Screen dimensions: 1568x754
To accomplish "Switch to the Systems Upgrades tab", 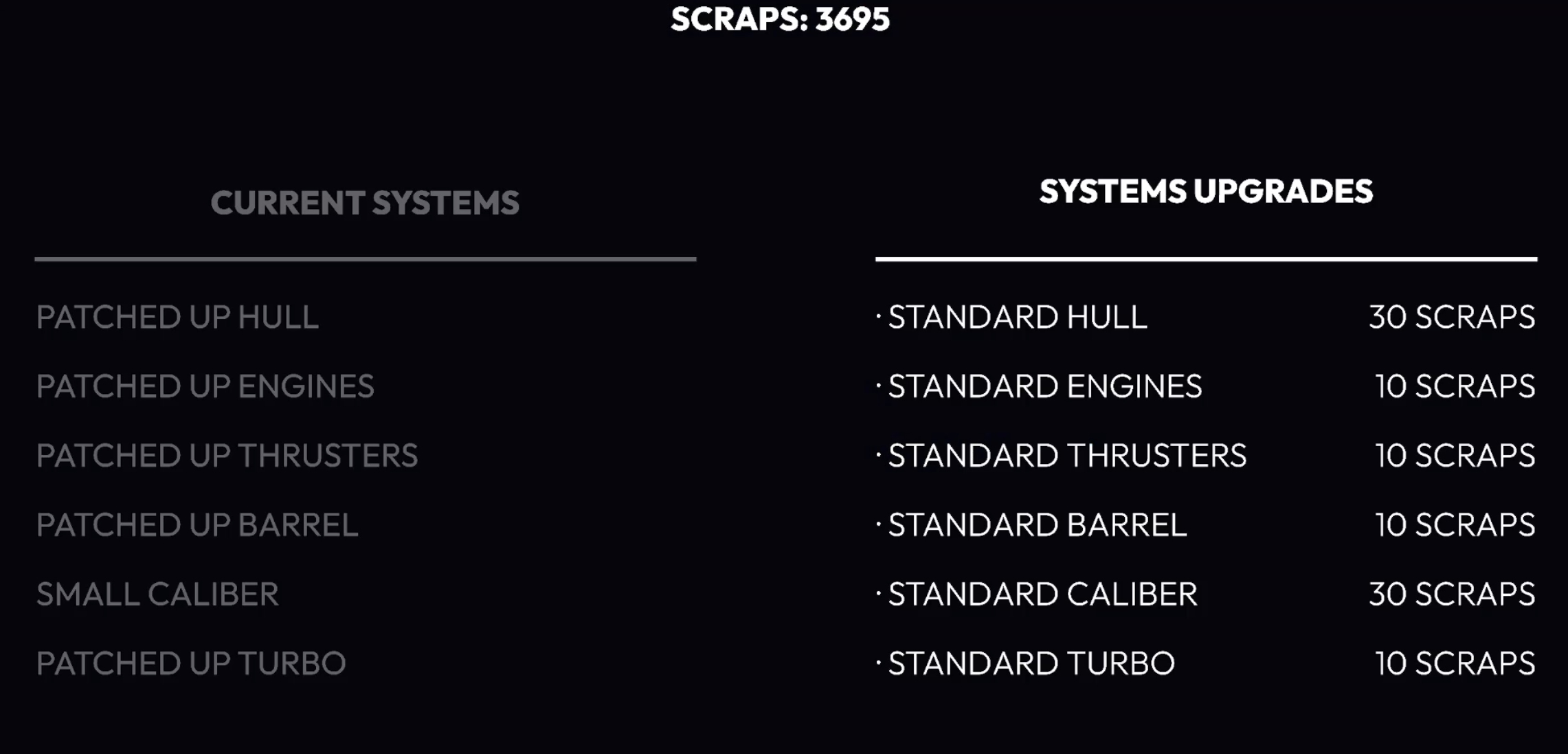I will pos(1206,191).
